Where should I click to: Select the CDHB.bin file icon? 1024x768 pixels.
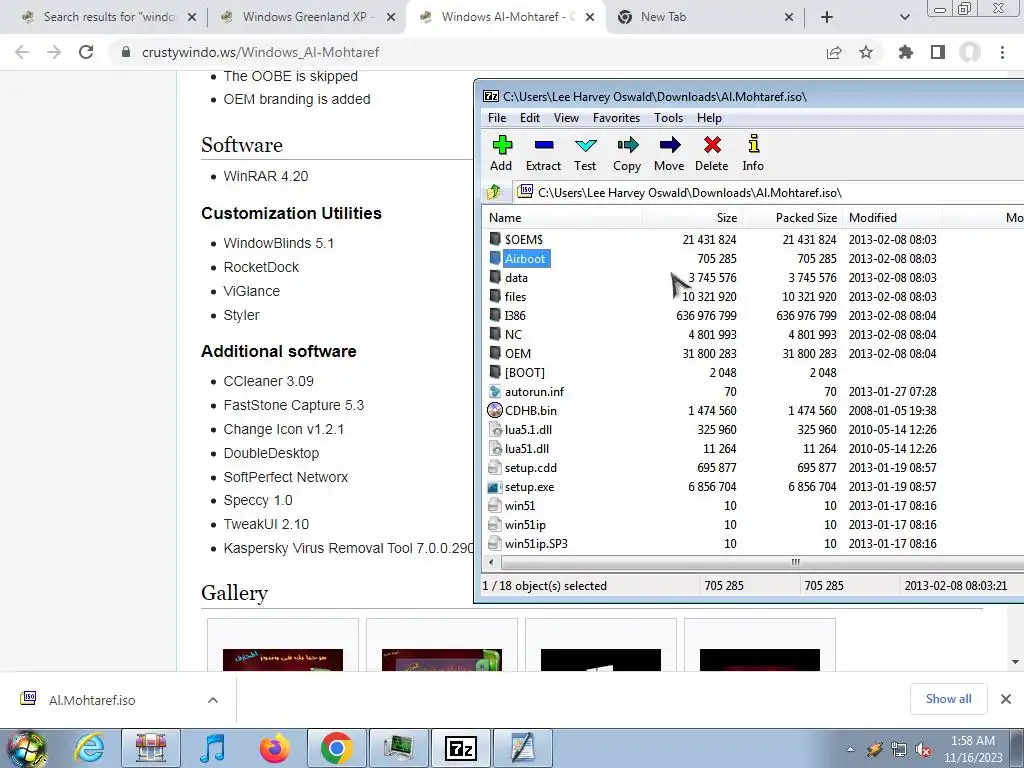(x=494, y=410)
